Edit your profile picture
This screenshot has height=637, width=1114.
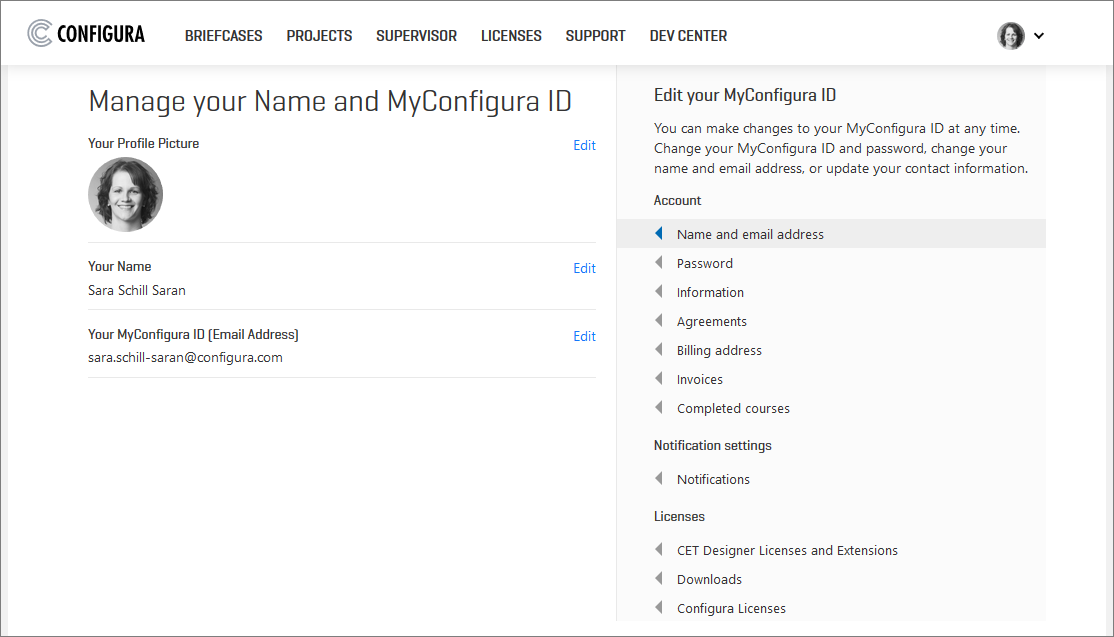pyautogui.click(x=584, y=146)
